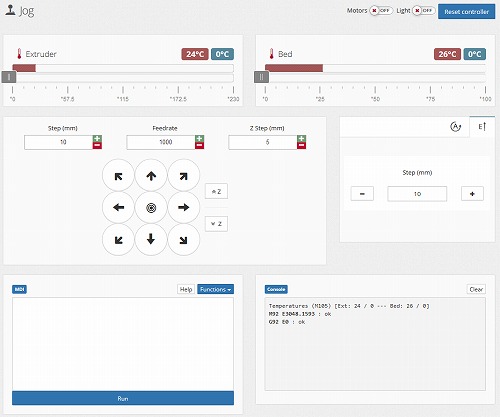Jog diagonally up-left with the arrow button
The height and width of the screenshot is (417, 500).
click(x=118, y=175)
